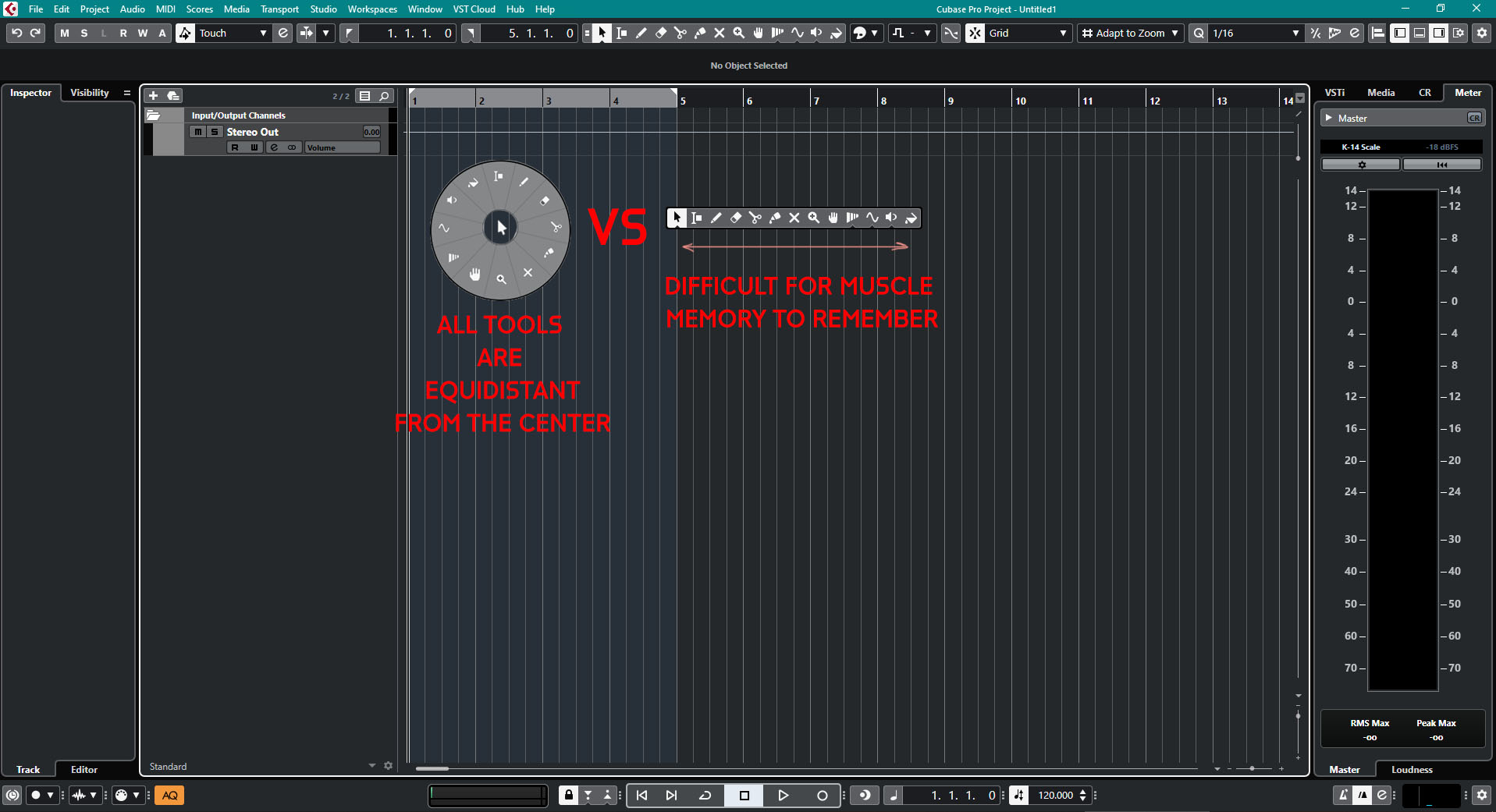
Task: Click the Use Track Presets cloud icon
Action: (173, 96)
